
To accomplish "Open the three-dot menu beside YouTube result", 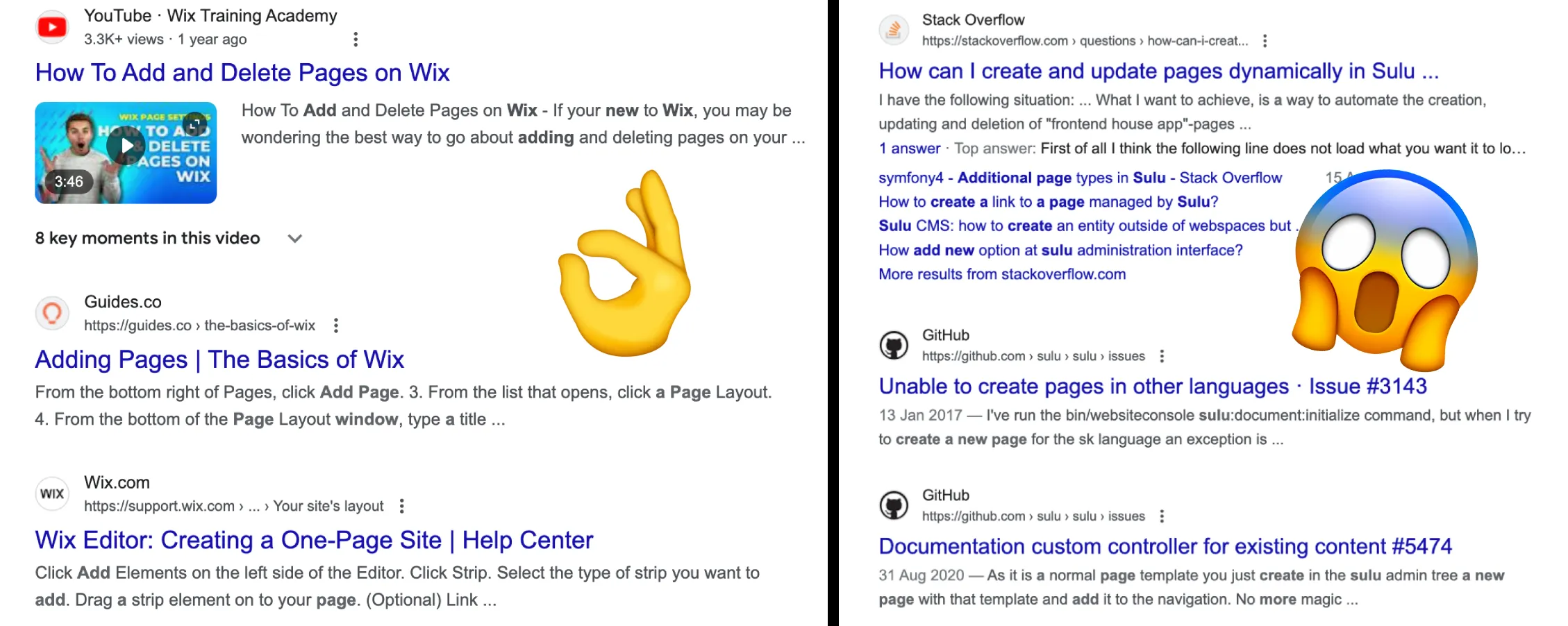I will click(x=356, y=40).
